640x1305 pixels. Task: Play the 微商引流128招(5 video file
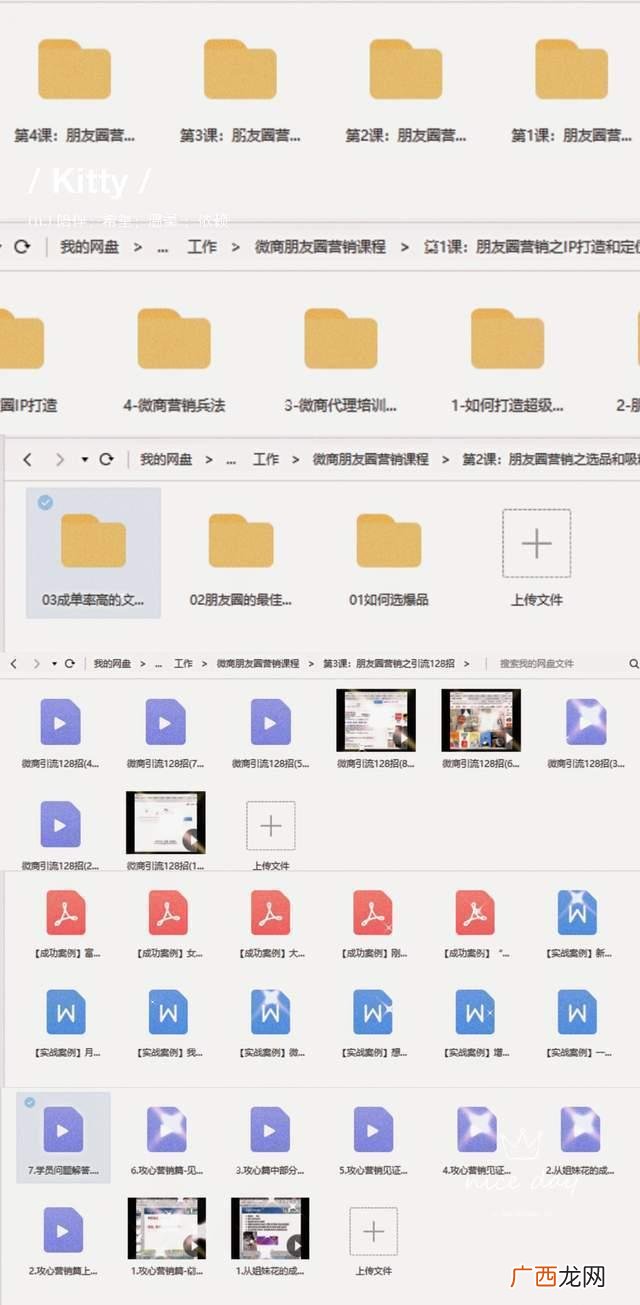pos(270,722)
